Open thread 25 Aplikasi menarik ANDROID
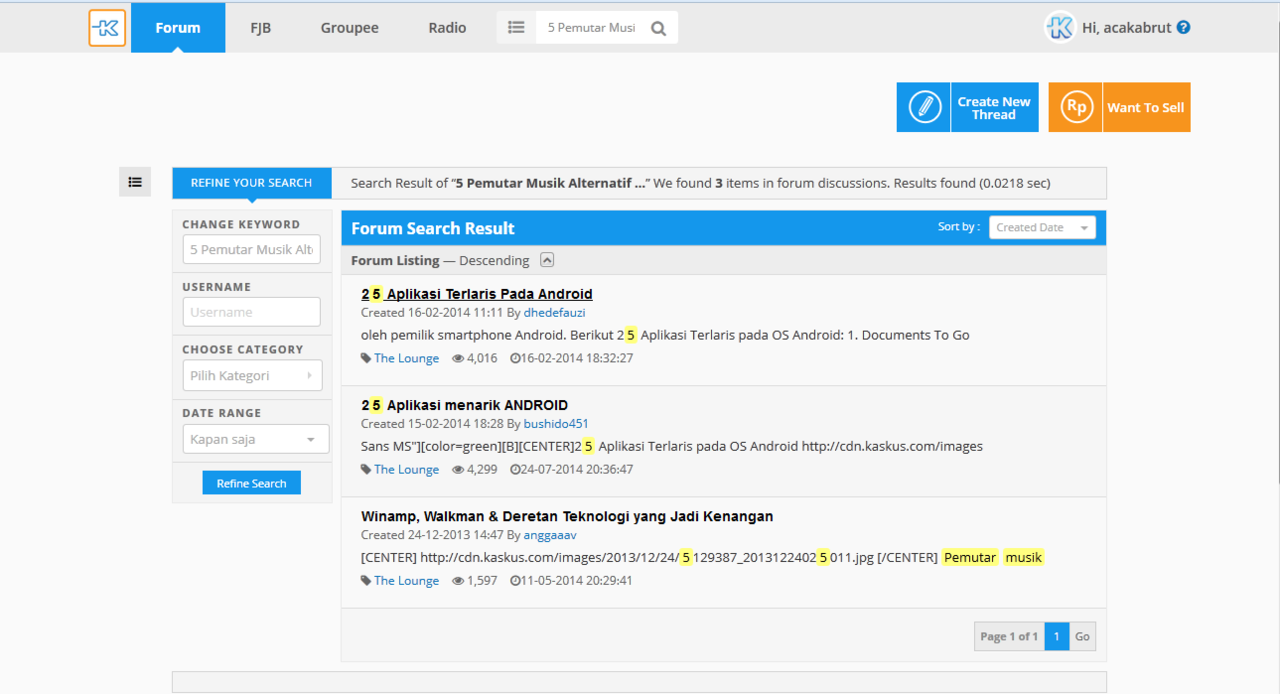Viewport: 1280px width, 694px height. pos(464,405)
